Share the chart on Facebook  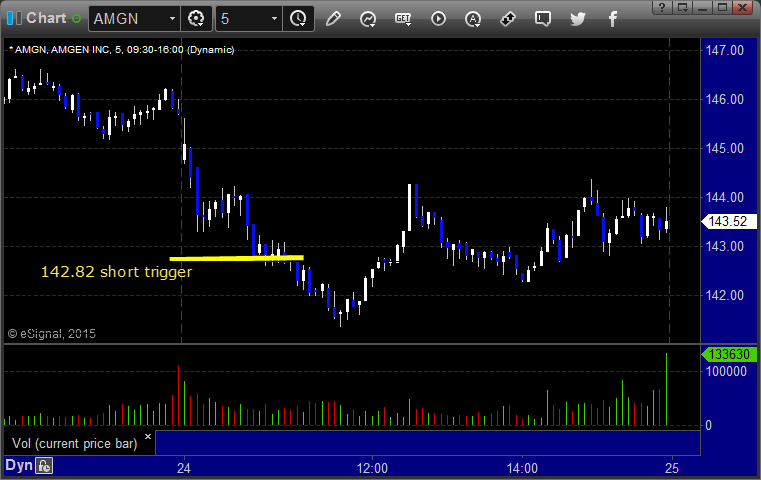point(613,19)
